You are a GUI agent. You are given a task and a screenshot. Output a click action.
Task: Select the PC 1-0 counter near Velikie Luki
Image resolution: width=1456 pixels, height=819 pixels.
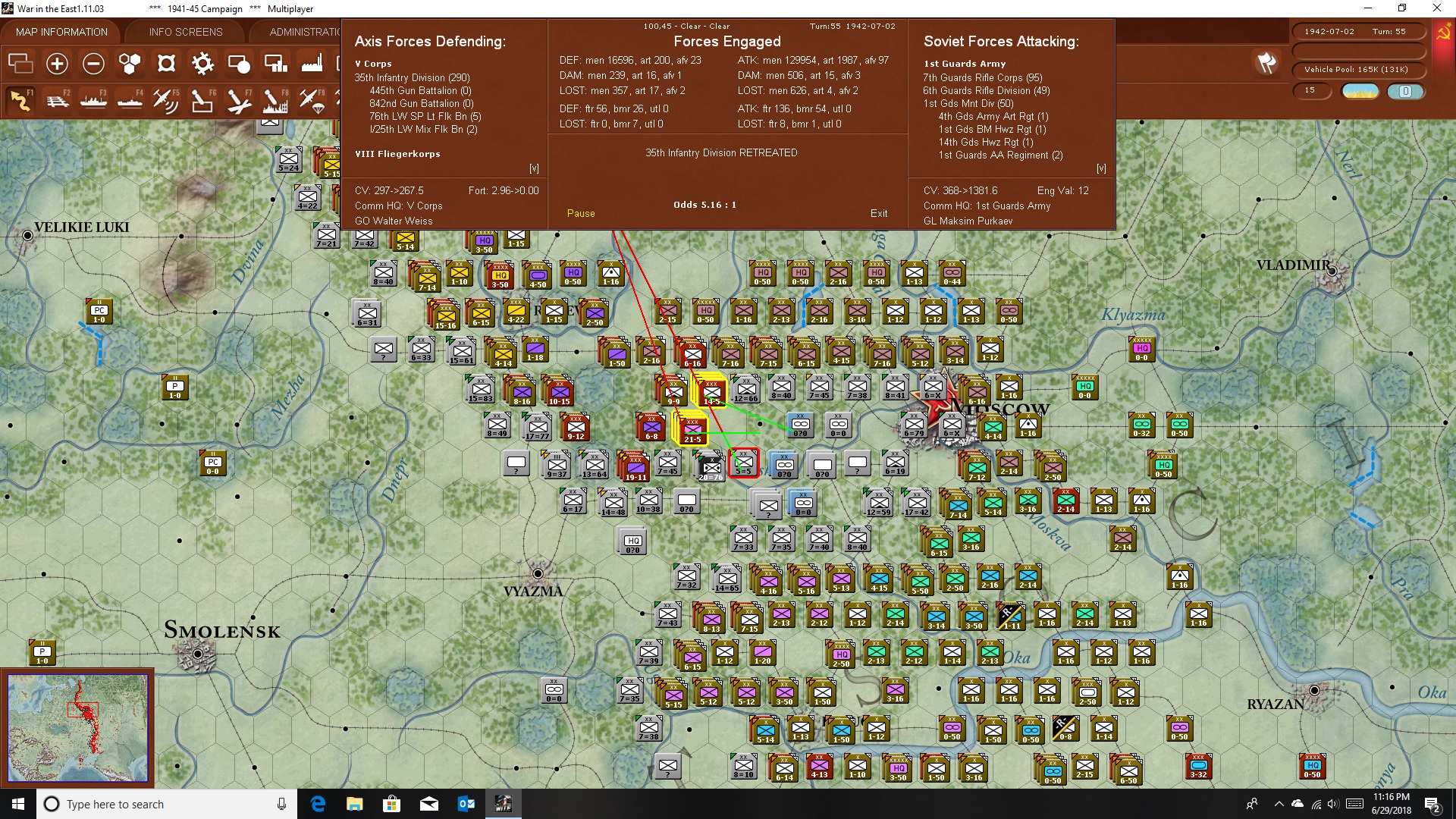click(x=99, y=312)
